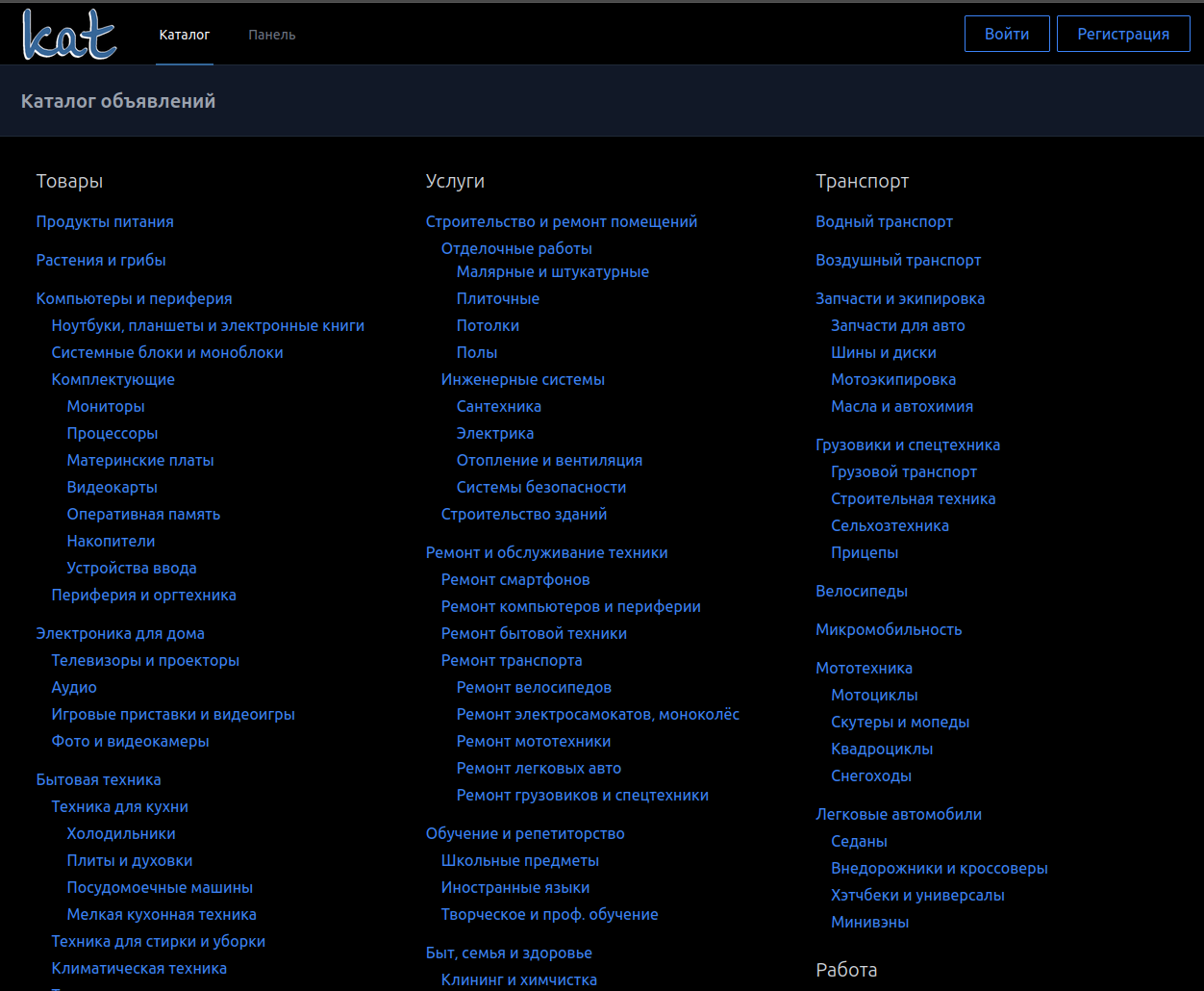Screen dimensions: 1204x991
Task: Go to Оперативная память listings
Action: [143, 514]
